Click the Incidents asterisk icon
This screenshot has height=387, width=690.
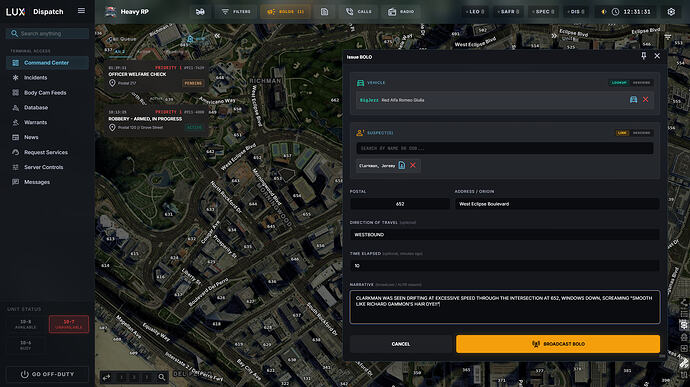(15, 78)
